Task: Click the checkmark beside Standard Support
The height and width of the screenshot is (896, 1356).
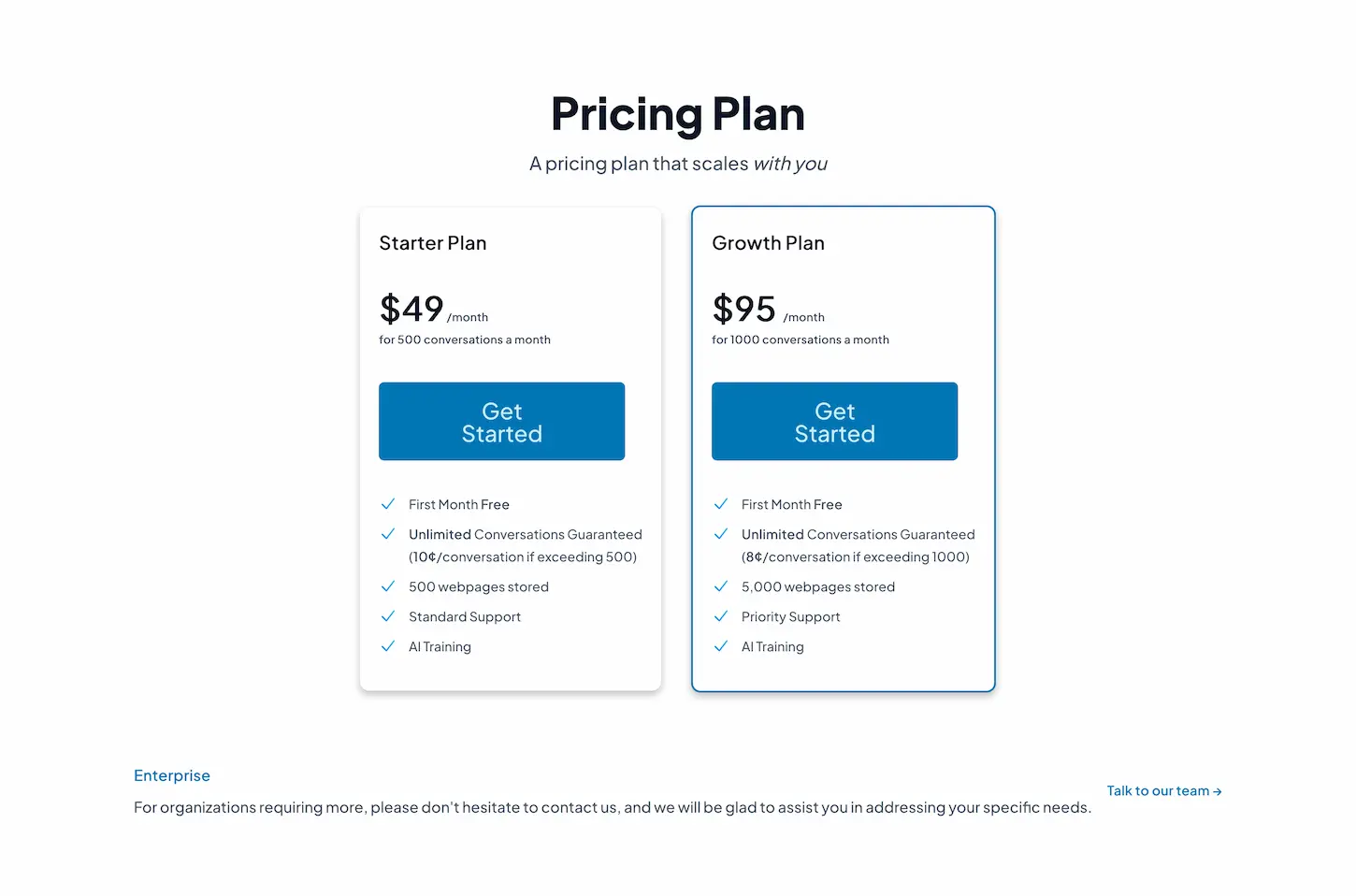Action: tap(388, 616)
